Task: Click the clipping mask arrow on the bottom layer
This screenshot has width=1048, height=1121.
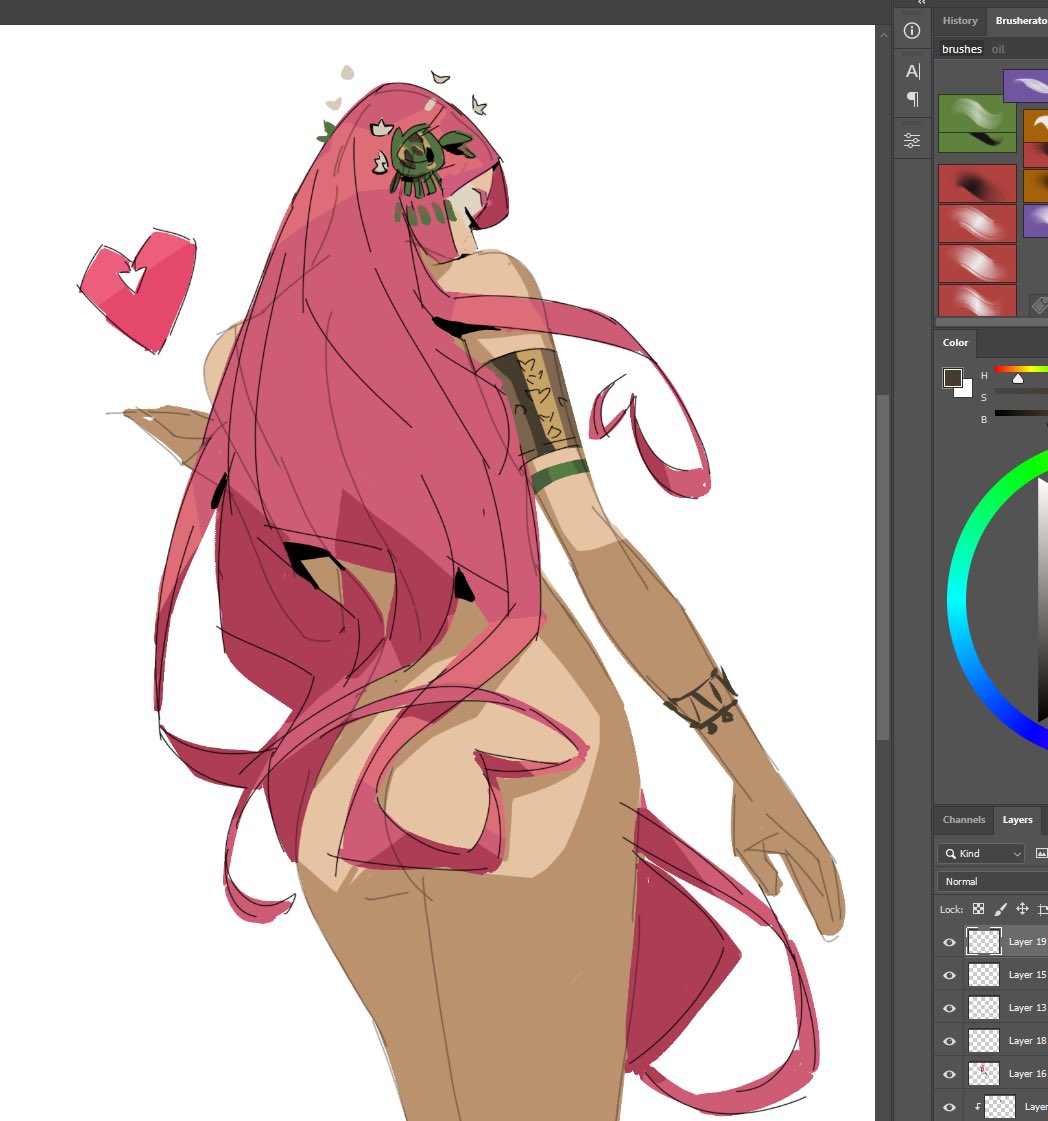Action: (977, 1106)
